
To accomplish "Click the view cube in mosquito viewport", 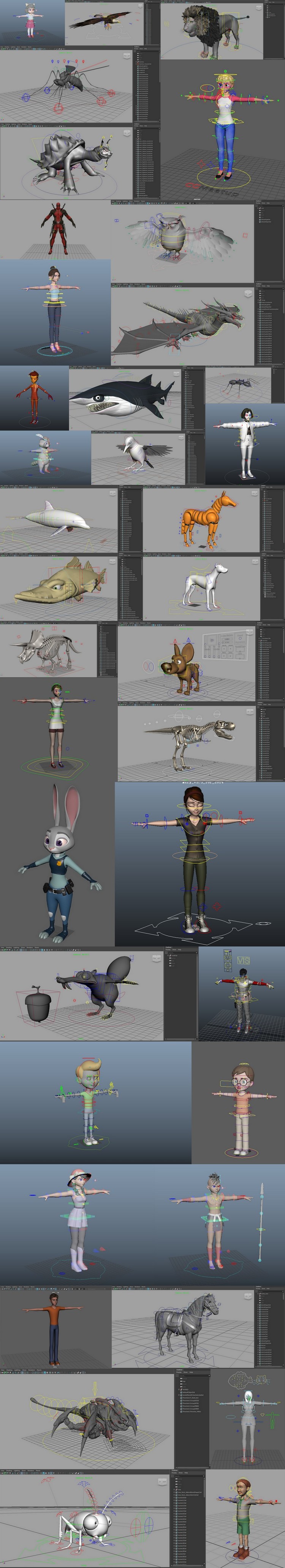I will tap(127, 56).
